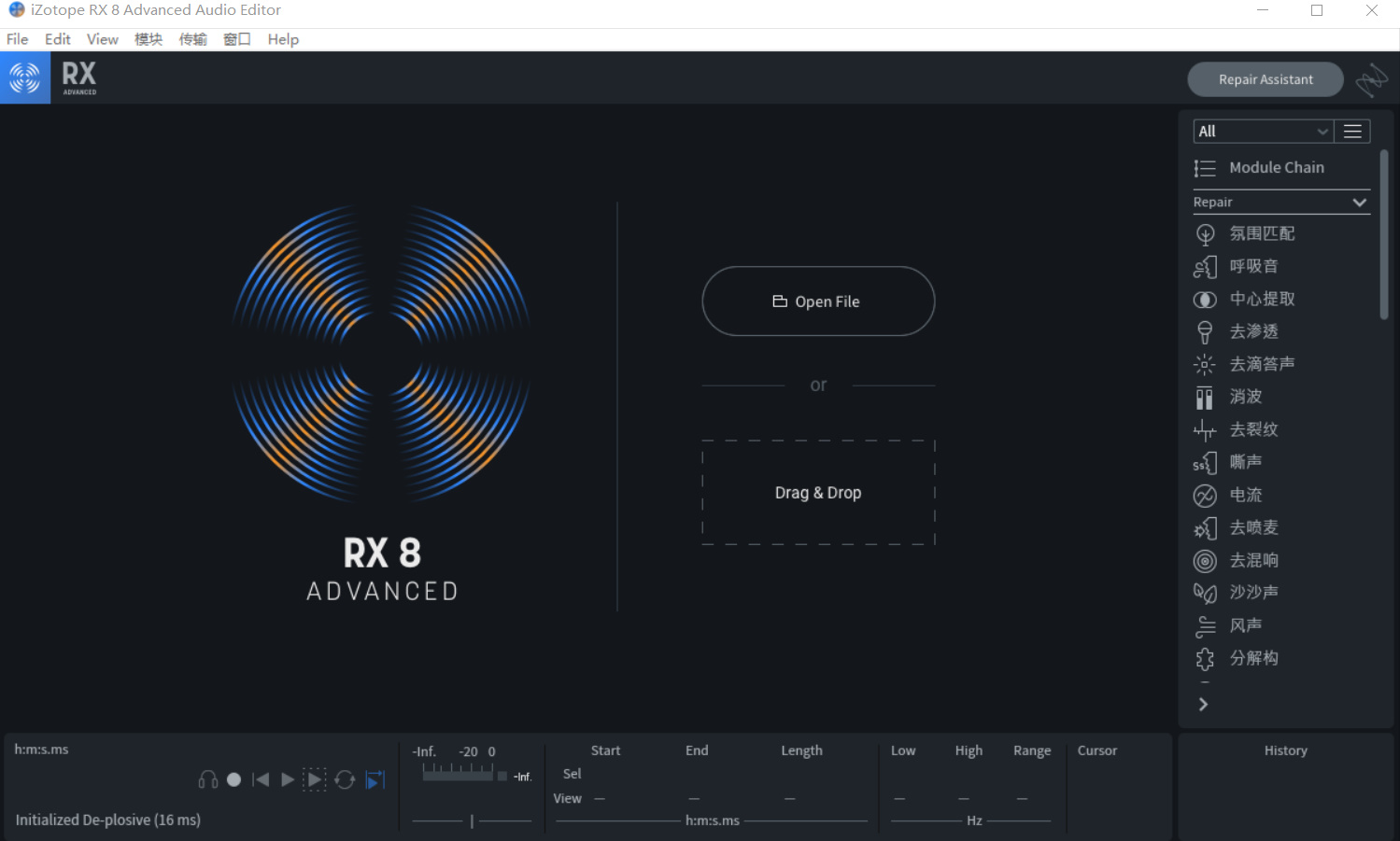Open the 去滴答声 de-click module
The width and height of the screenshot is (1400, 841).
(1244, 364)
